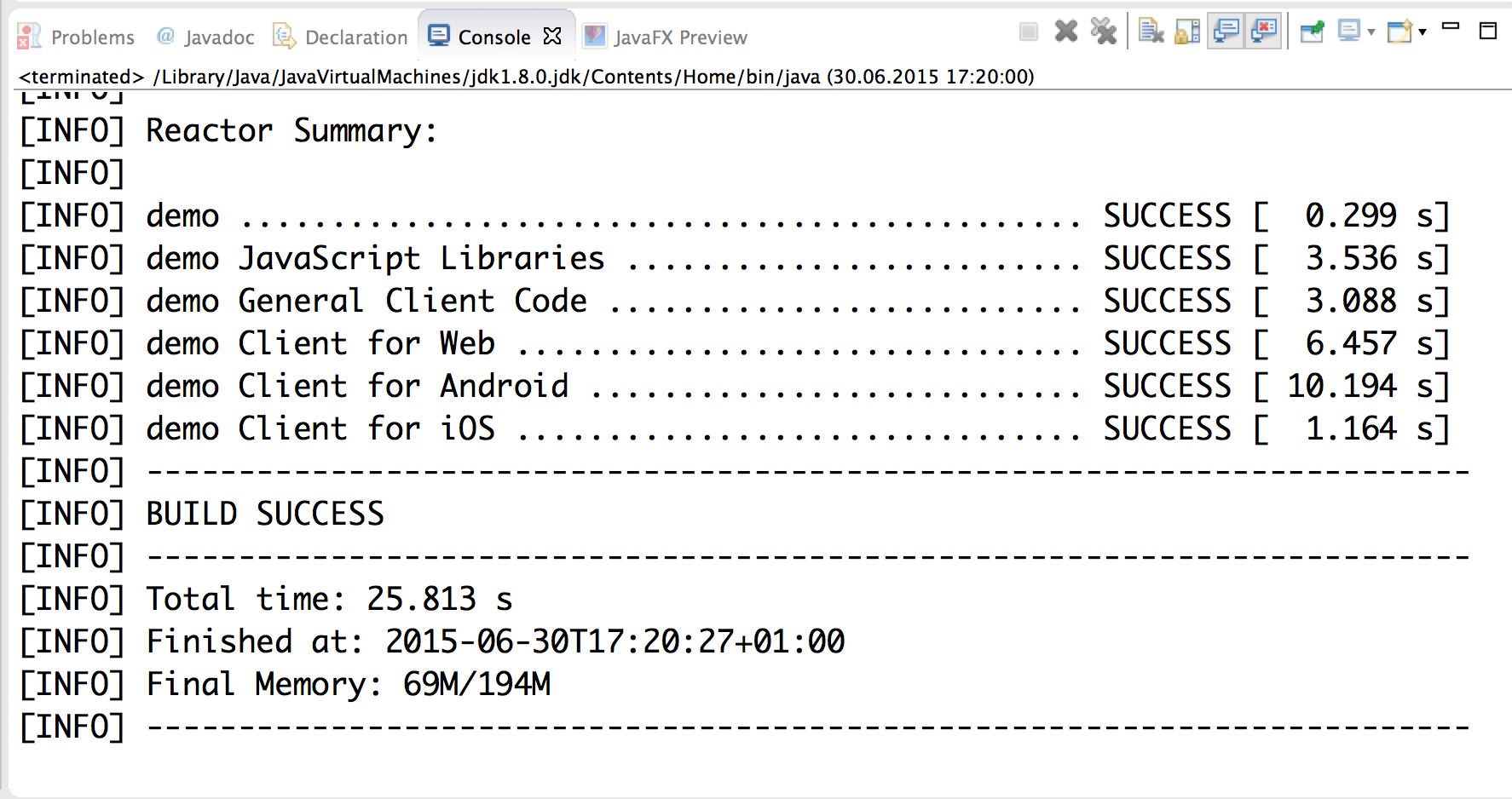Close the Console tab

552,36
